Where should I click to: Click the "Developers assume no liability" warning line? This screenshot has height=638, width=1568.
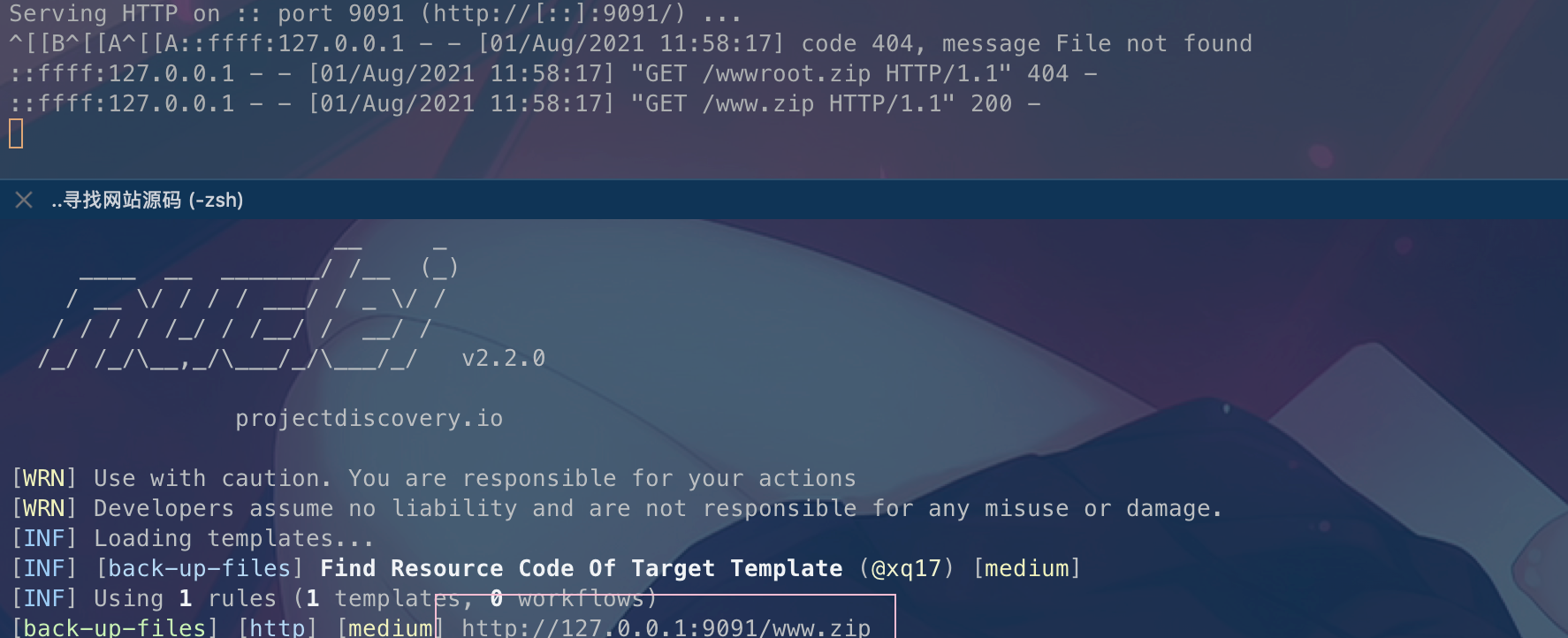[x=658, y=508]
